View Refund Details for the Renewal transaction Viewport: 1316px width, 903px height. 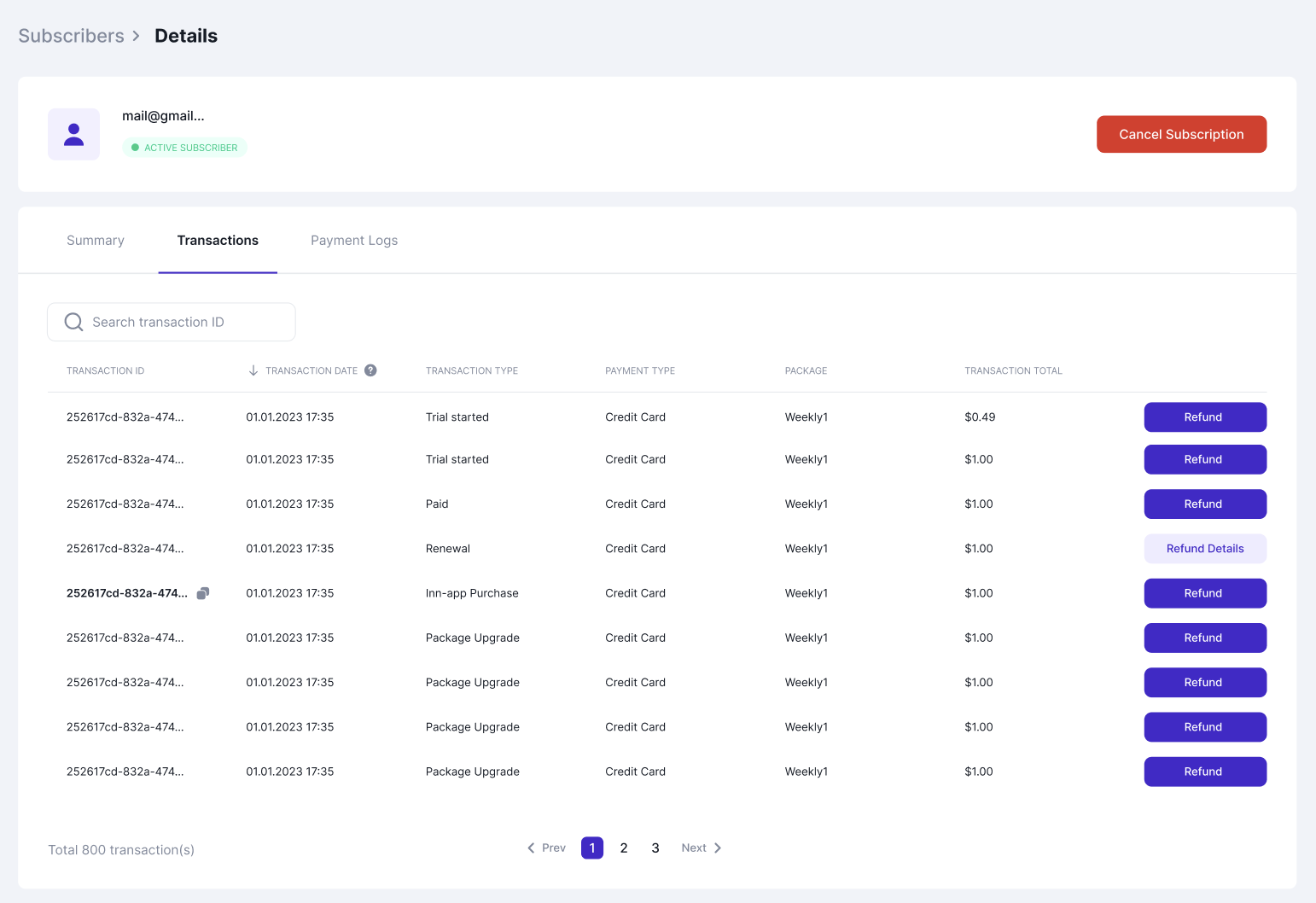point(1204,549)
